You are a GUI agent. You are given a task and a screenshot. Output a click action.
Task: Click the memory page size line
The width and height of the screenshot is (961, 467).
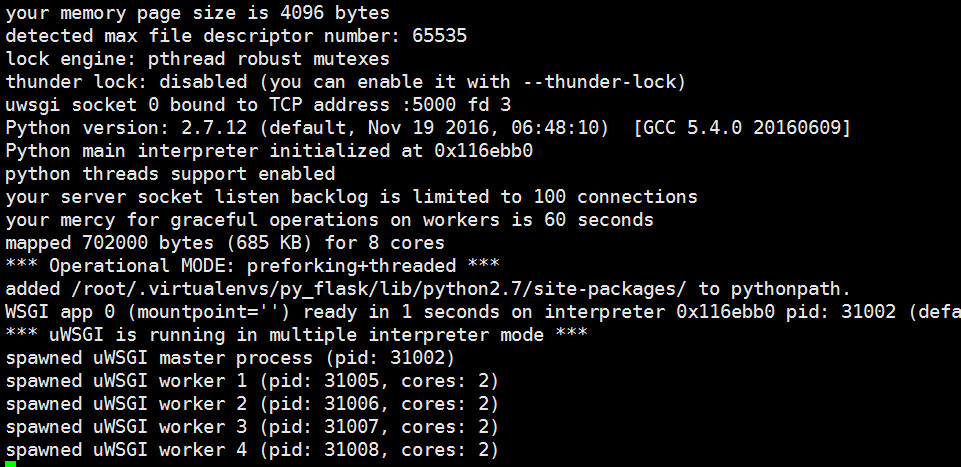[198, 13]
